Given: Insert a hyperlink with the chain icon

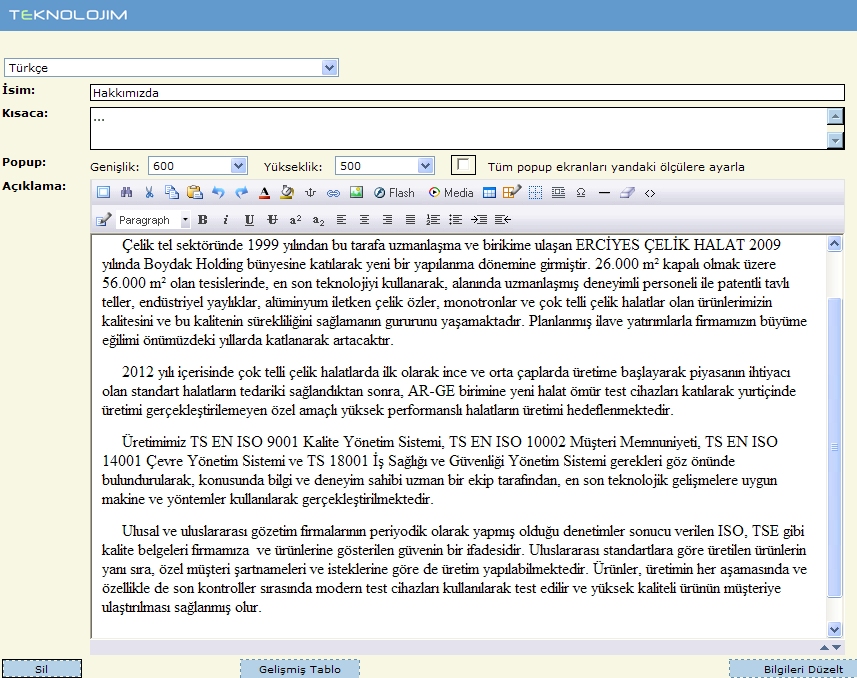Looking at the screenshot, I should [x=333, y=192].
